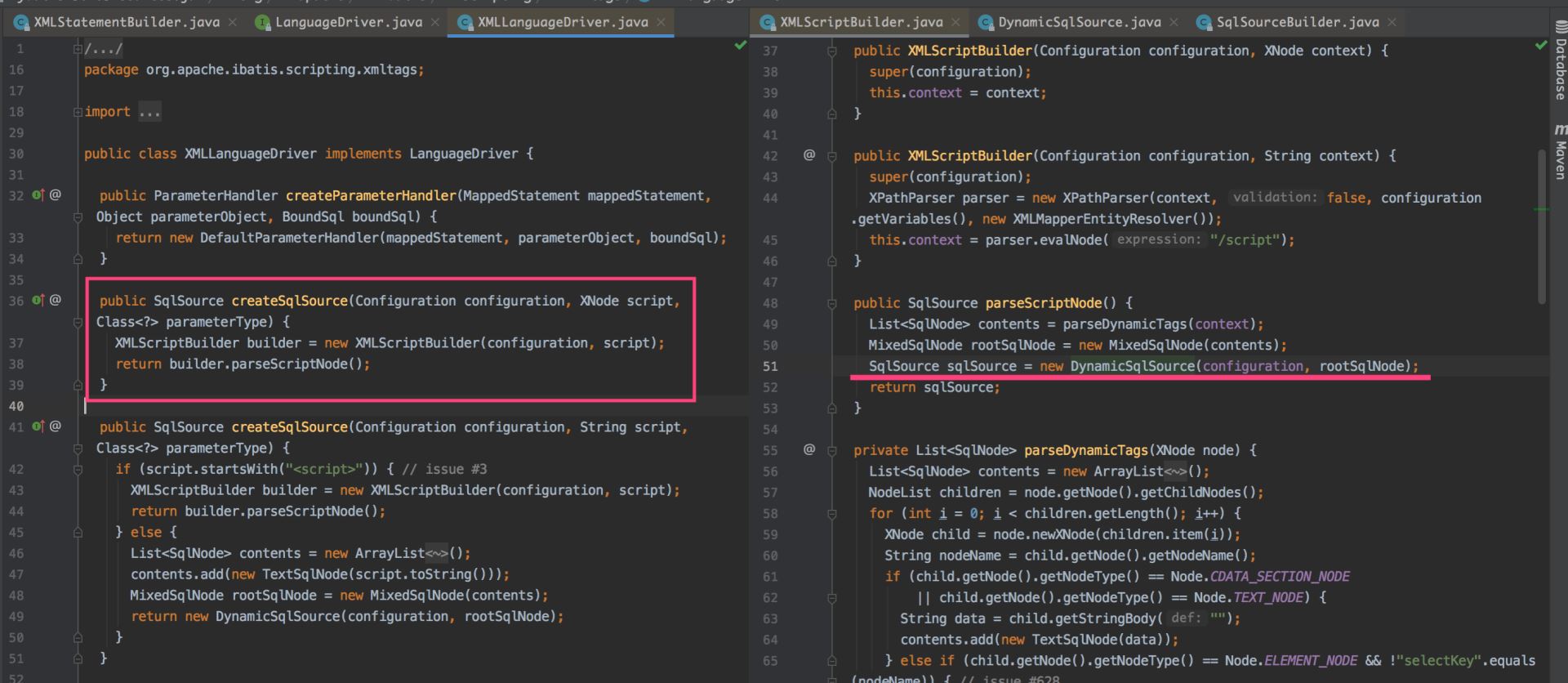Click the implements gutter icon on line 36
Image resolution: width=1568 pixels, height=683 pixels.
tap(38, 301)
